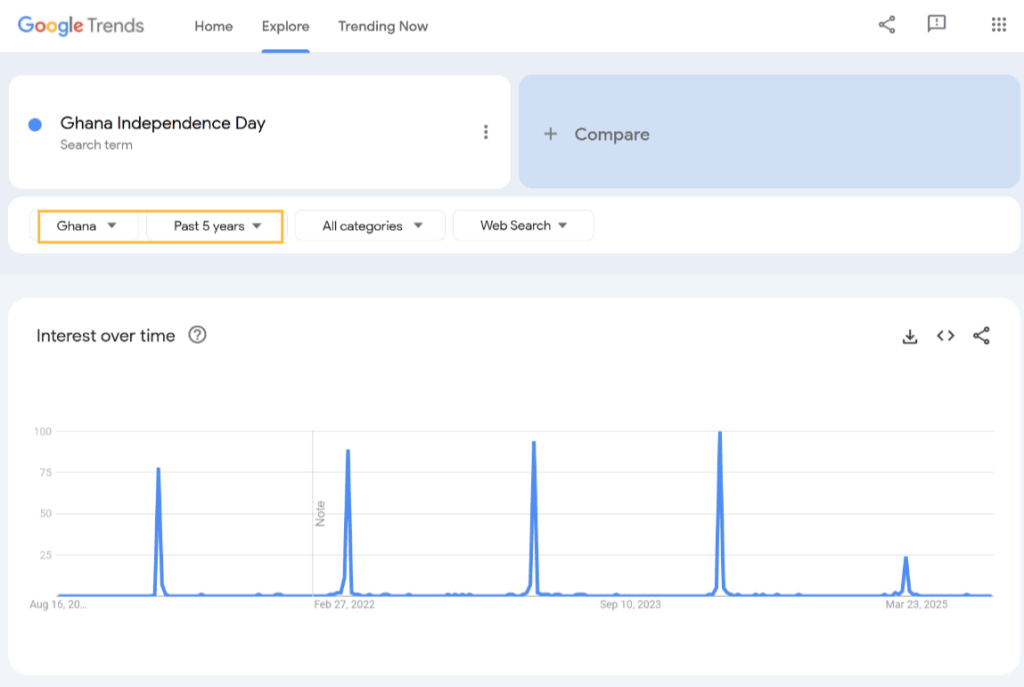The width and height of the screenshot is (1024, 687).
Task: Click the Compare card
Action: coord(769,131)
